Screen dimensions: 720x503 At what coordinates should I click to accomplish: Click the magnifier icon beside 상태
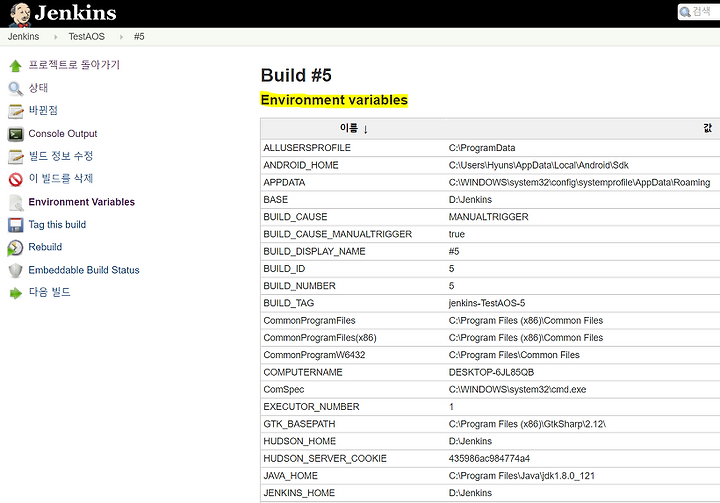15,89
